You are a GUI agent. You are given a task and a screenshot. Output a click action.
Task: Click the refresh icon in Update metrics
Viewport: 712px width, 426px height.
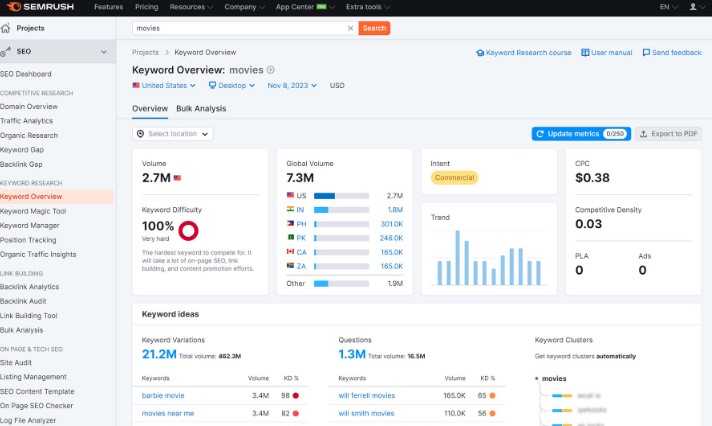(540, 134)
